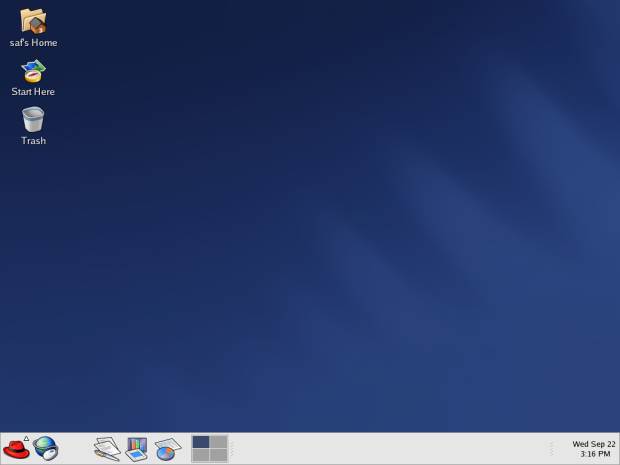Screen dimensions: 620x465
Task: Launch the web browser globe icon
Action: [46, 448]
